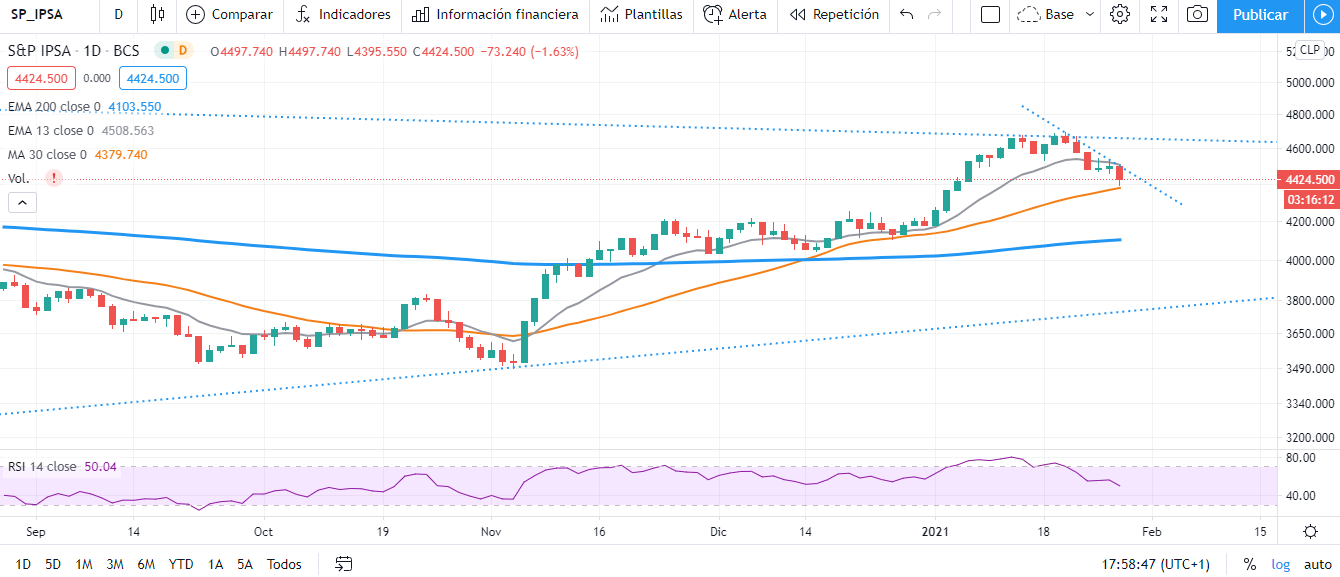Select the 1D date range

pos(23,564)
